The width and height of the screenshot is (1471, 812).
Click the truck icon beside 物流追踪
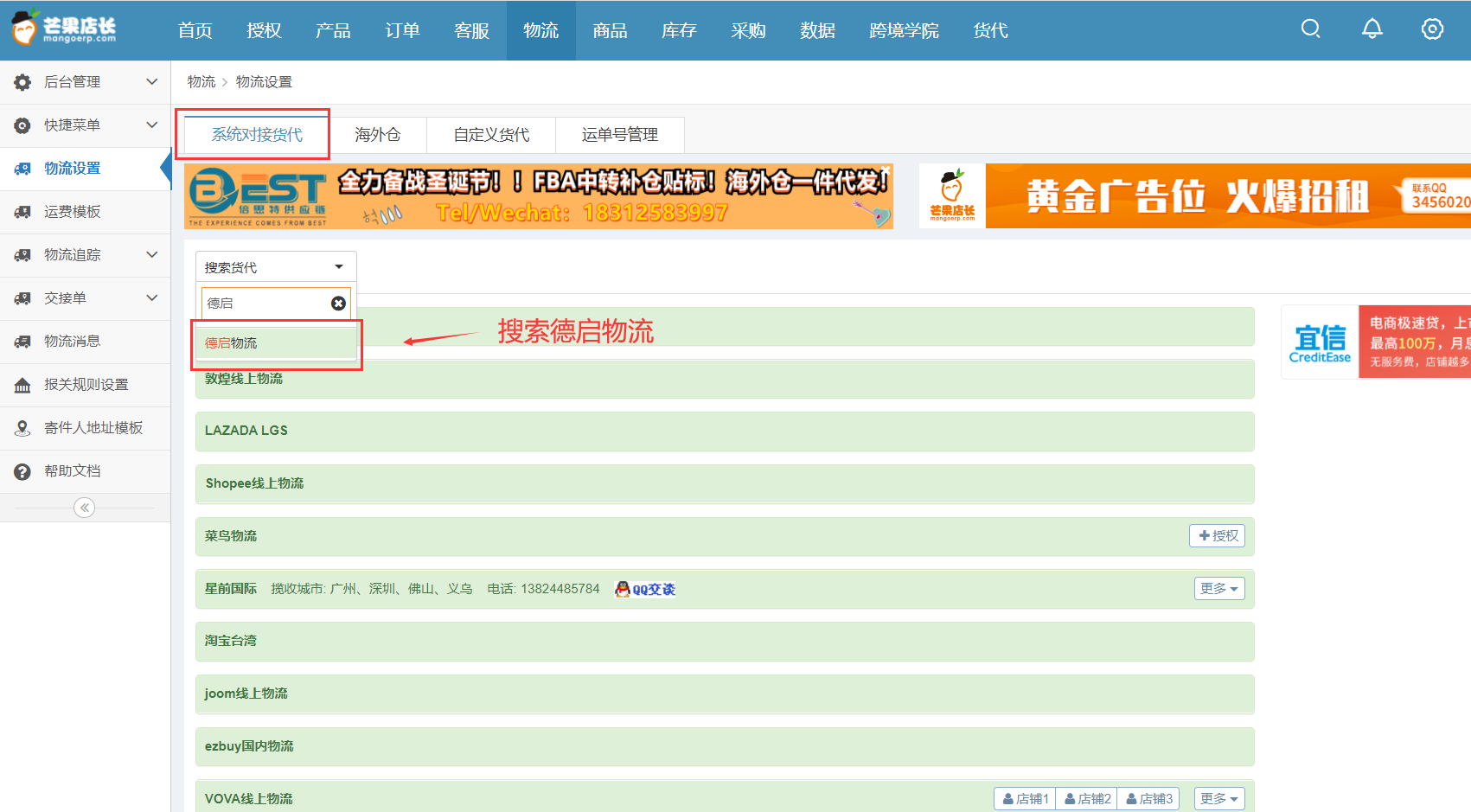click(x=22, y=255)
